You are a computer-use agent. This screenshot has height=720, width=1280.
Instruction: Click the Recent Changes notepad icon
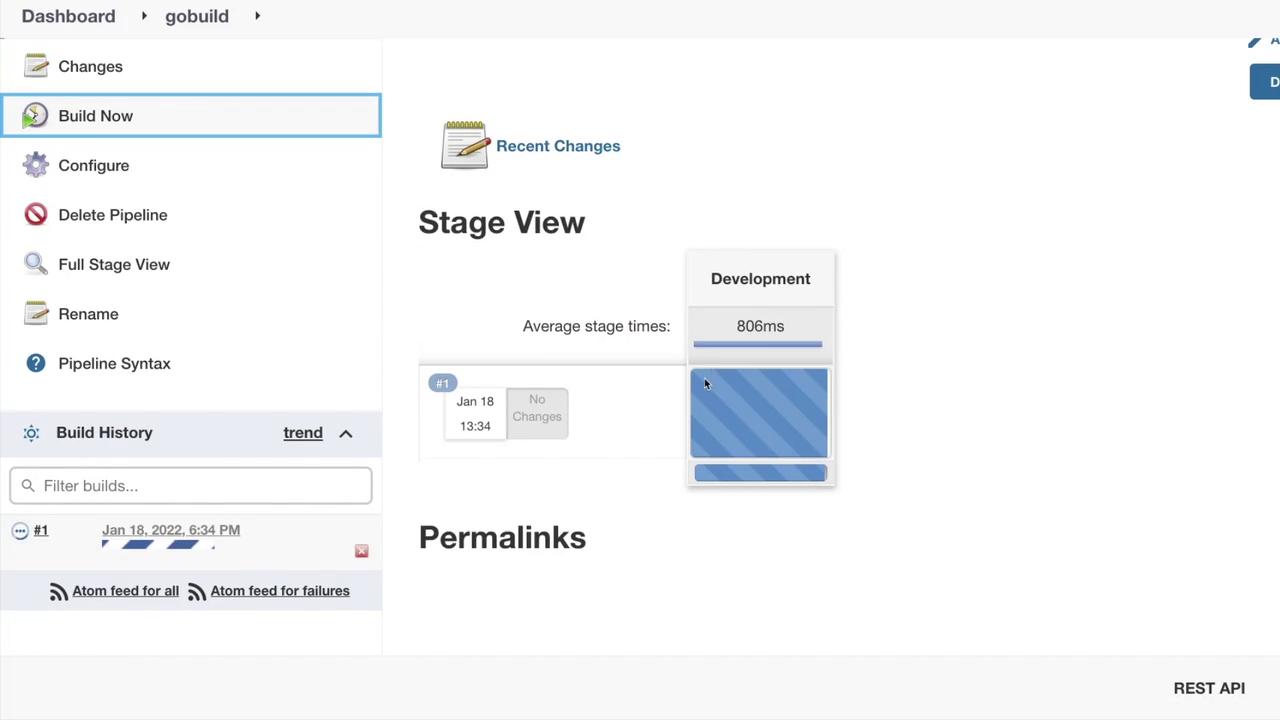[464, 146]
